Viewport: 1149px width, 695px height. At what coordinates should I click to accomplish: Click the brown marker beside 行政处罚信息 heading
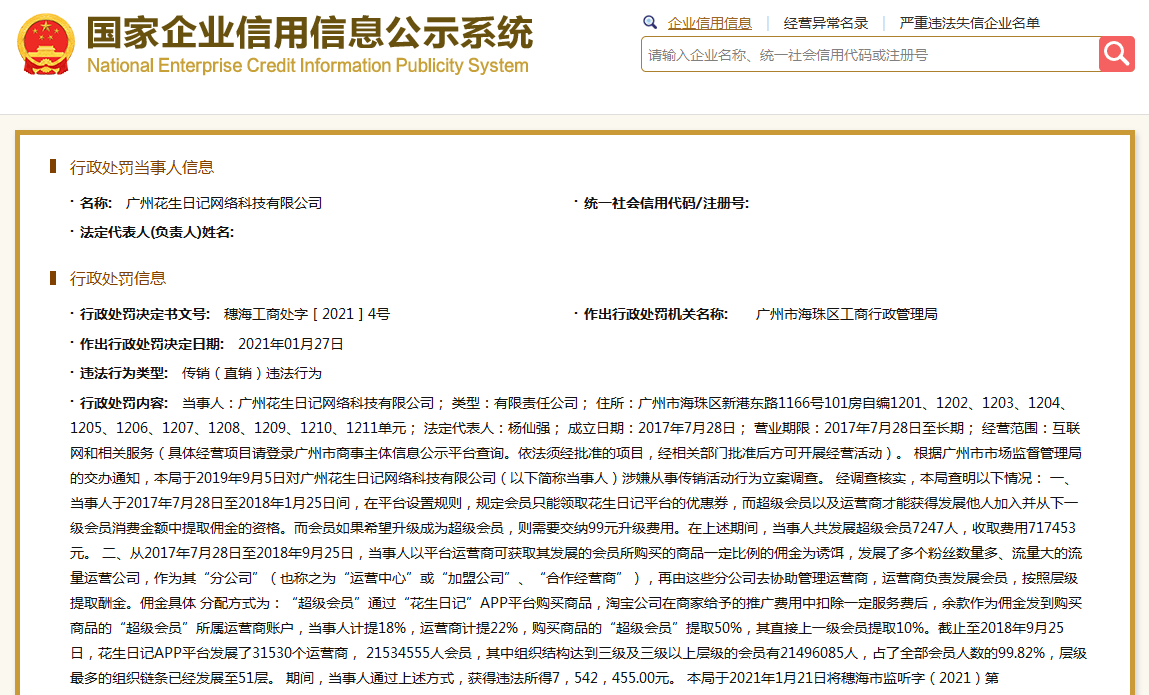(x=53, y=278)
